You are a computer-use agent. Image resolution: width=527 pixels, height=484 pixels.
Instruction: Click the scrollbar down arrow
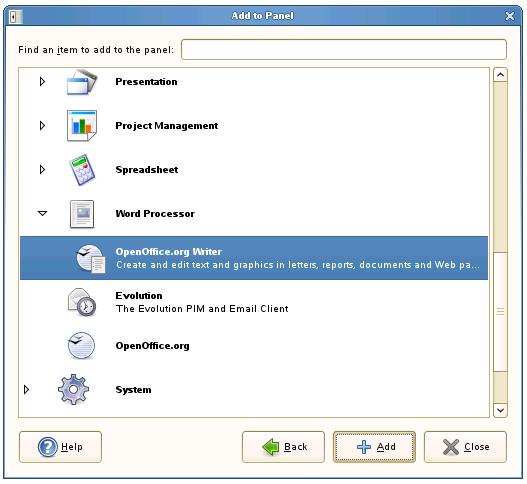(x=500, y=410)
